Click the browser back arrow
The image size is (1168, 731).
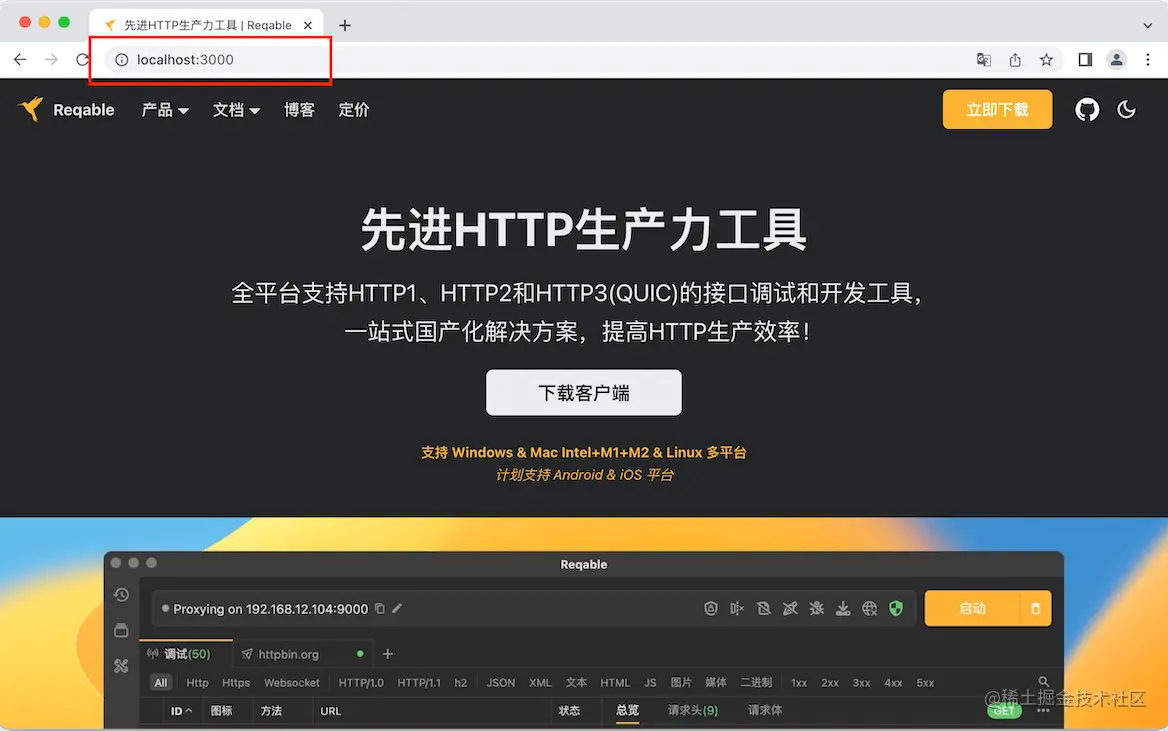20,60
